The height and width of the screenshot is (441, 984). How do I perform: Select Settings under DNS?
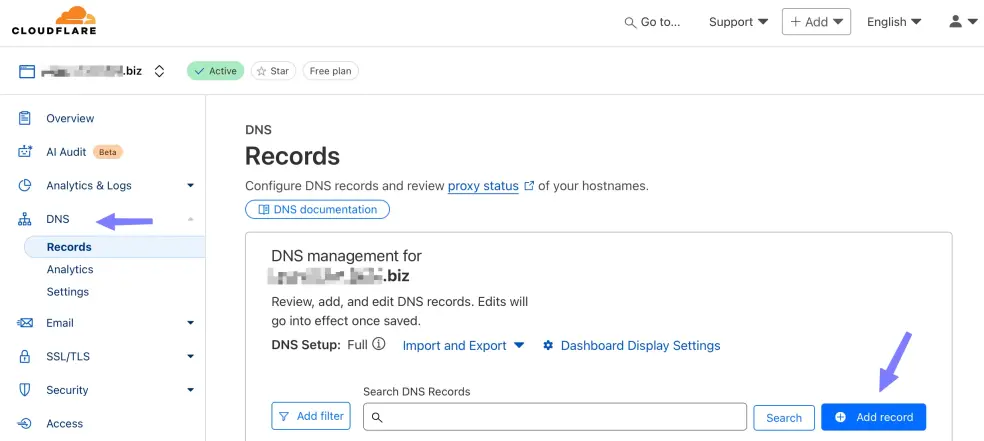68,292
